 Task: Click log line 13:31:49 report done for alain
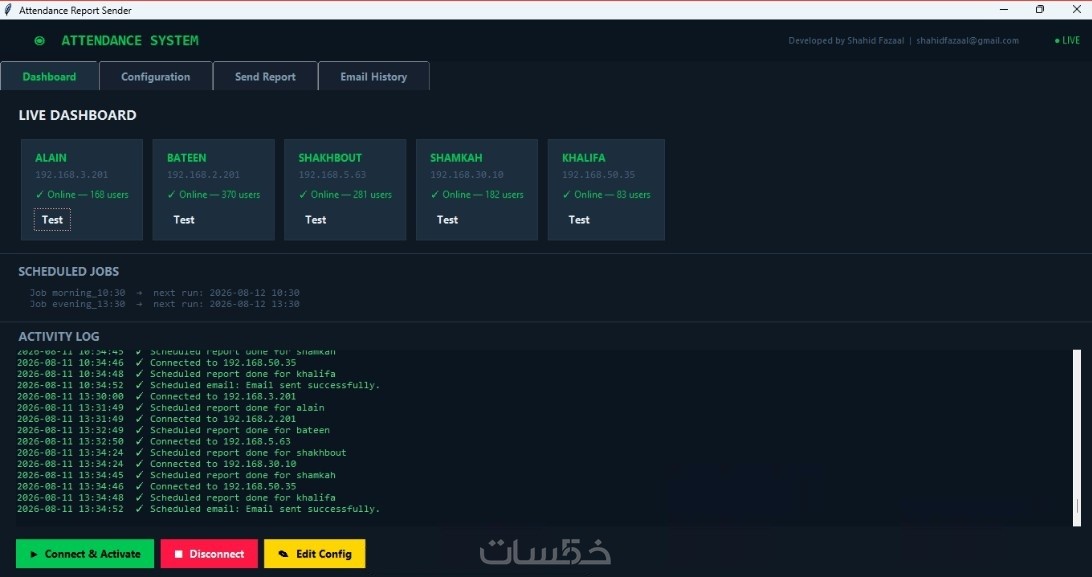pos(171,408)
